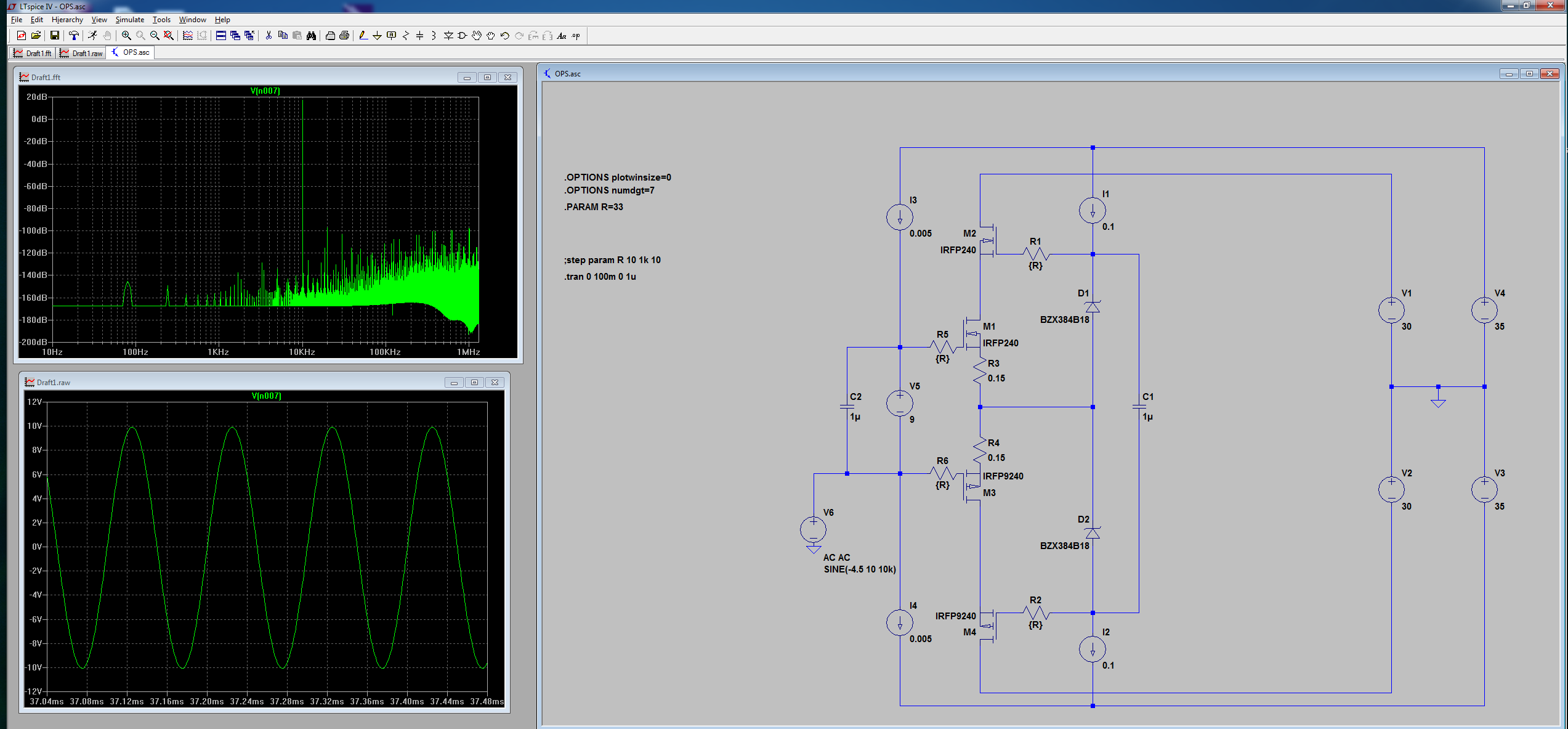Screen dimensions: 1568x729
Task: Select the Diode component tool
Action: pyautogui.click(x=448, y=36)
